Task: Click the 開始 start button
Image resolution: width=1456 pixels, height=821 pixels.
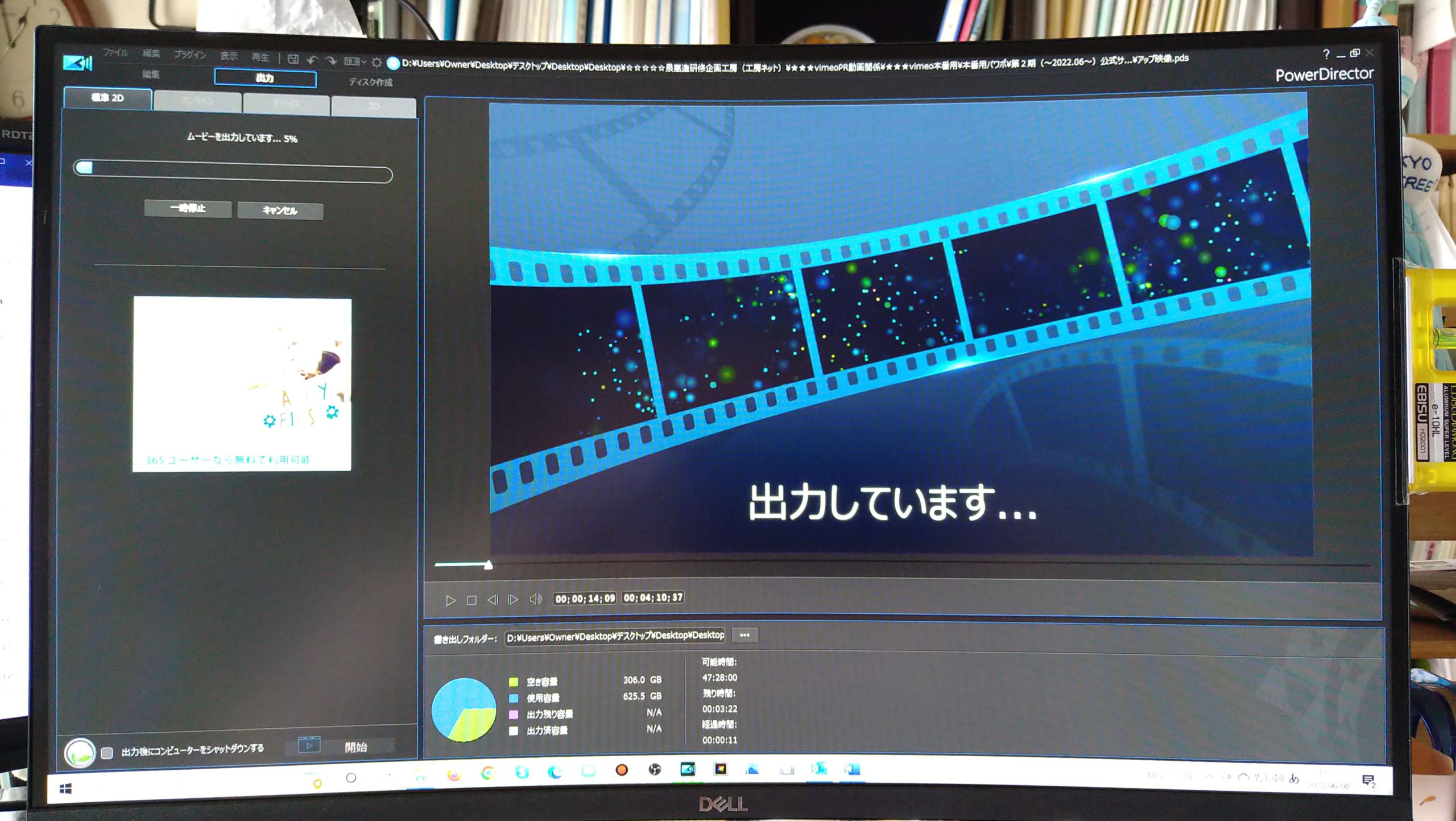Action: [x=356, y=747]
